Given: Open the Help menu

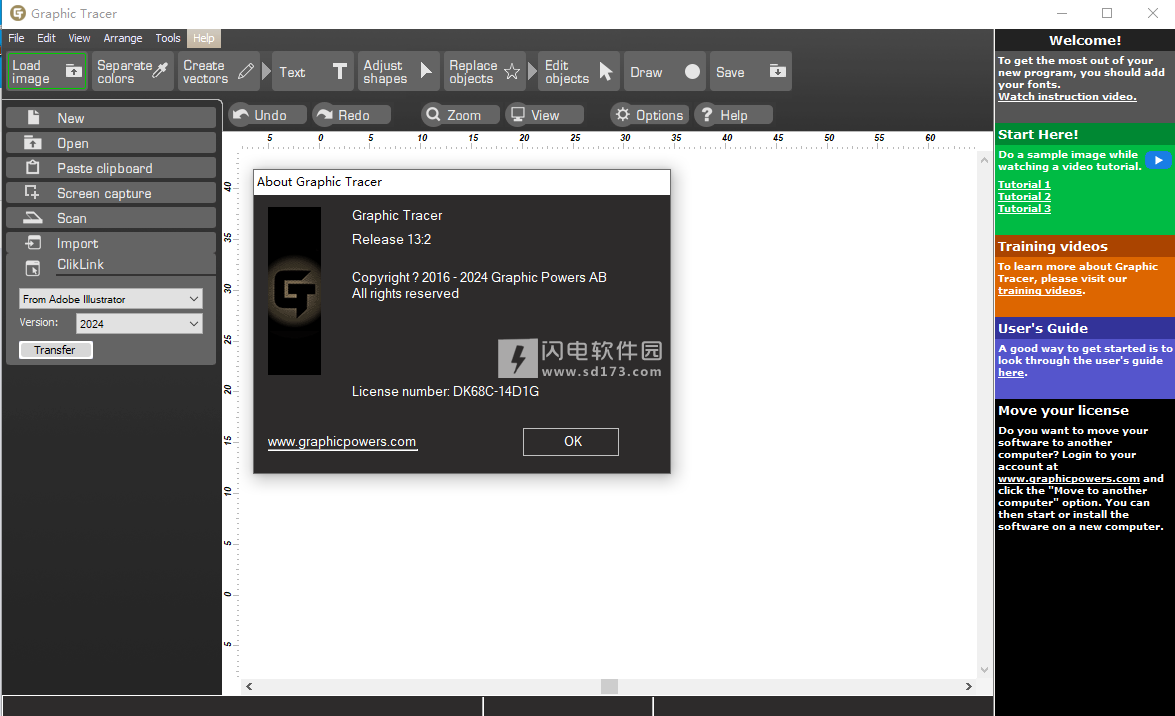Looking at the screenshot, I should pyautogui.click(x=203, y=38).
